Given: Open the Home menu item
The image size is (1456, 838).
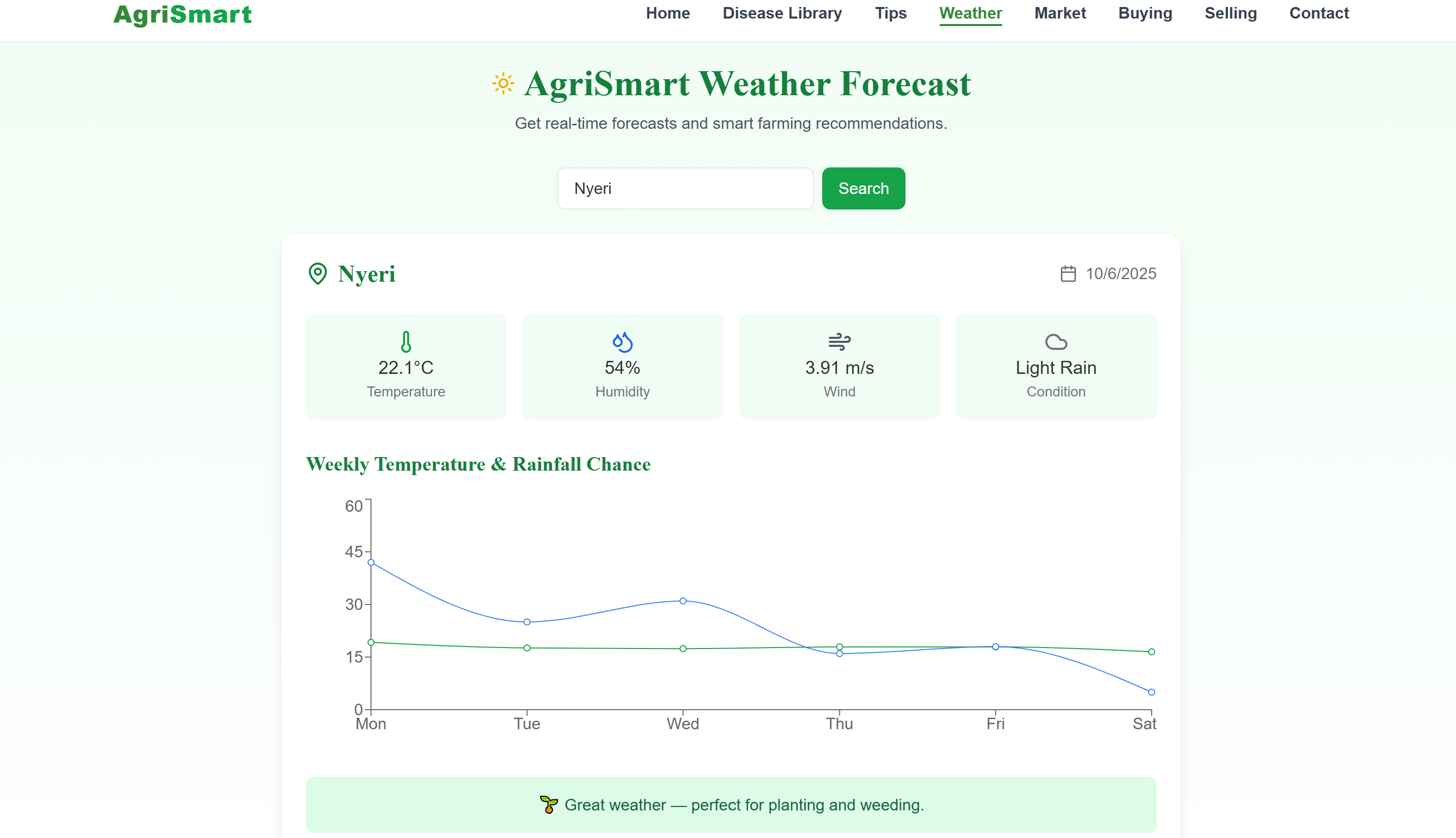Looking at the screenshot, I should 668,13.
